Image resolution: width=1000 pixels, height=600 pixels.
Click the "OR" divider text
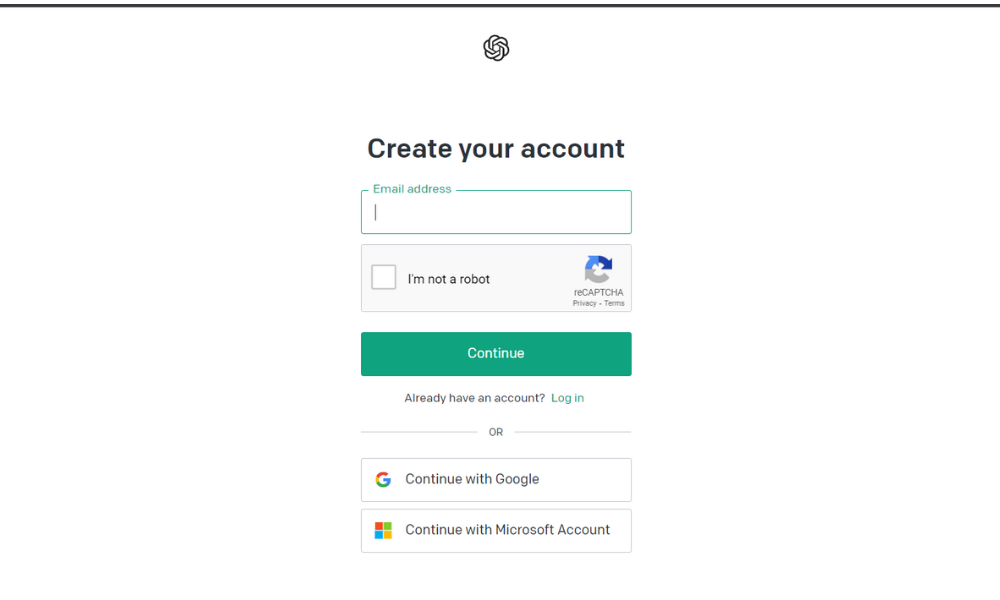pos(496,432)
